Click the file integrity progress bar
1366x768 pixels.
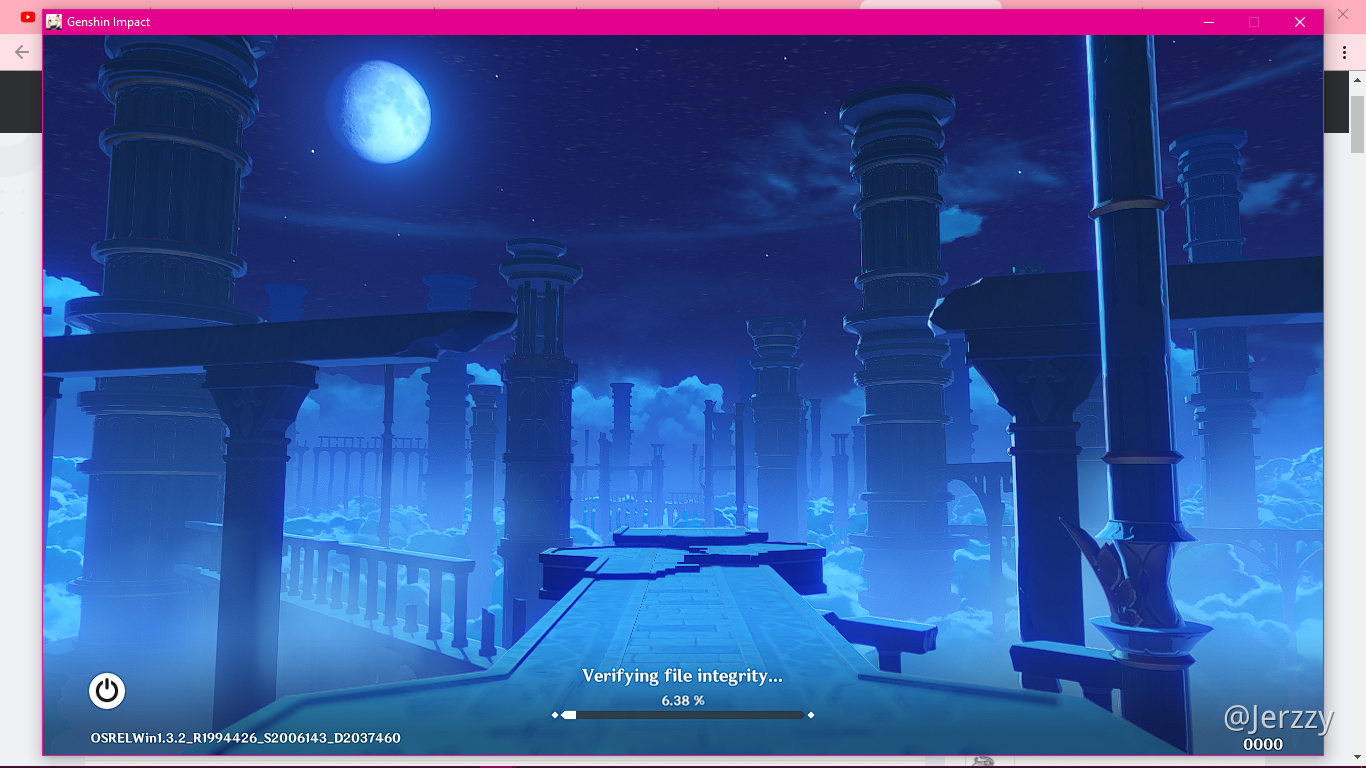pos(683,715)
